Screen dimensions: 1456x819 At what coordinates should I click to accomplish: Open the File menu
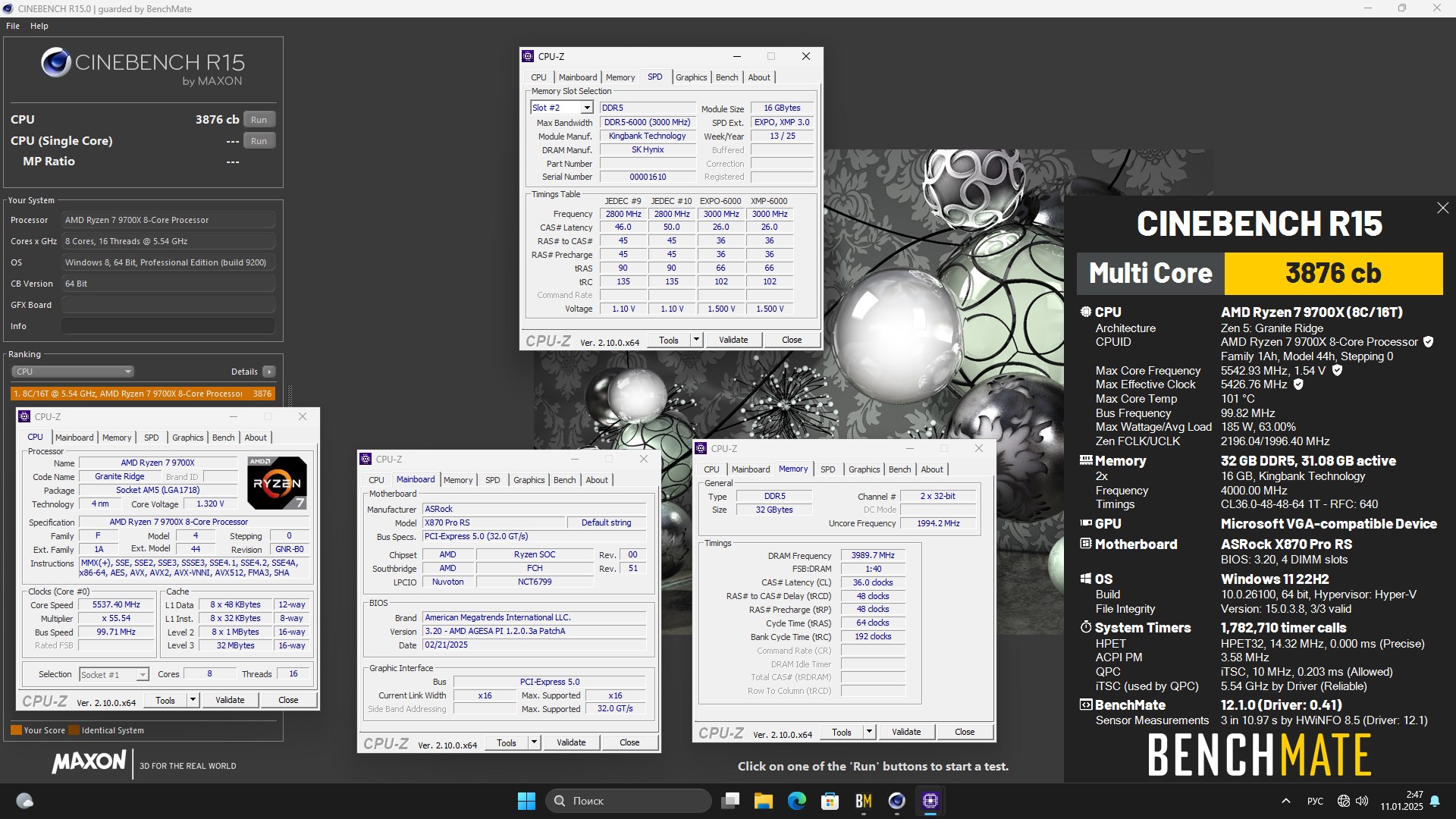(x=13, y=26)
